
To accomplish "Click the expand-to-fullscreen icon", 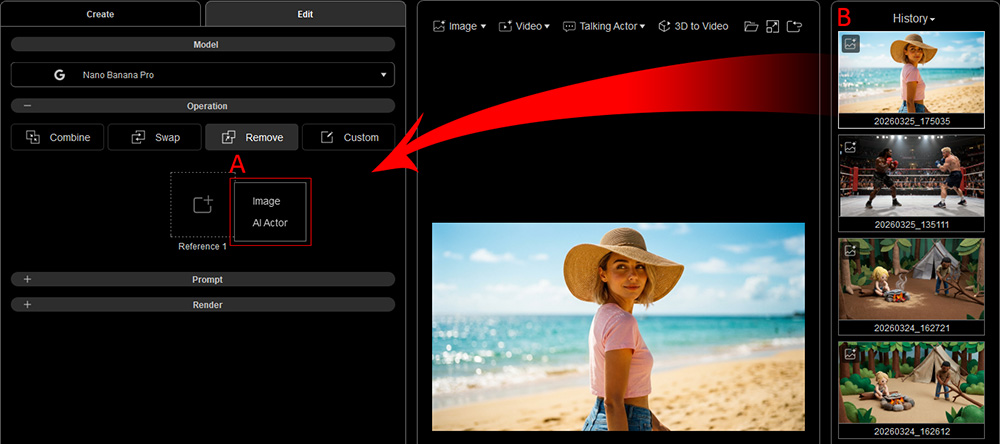I will (x=772, y=26).
